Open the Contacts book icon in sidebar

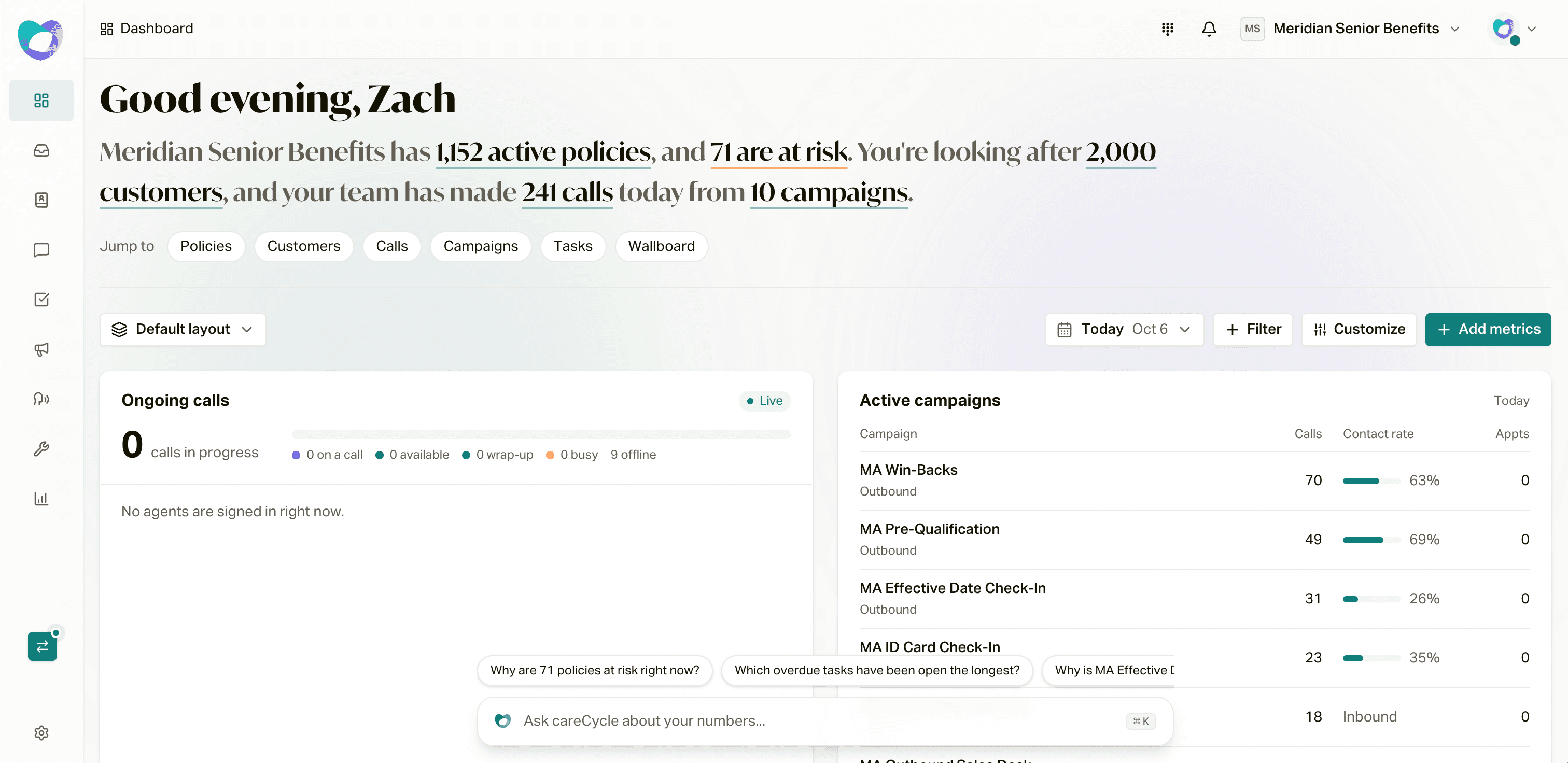41,200
